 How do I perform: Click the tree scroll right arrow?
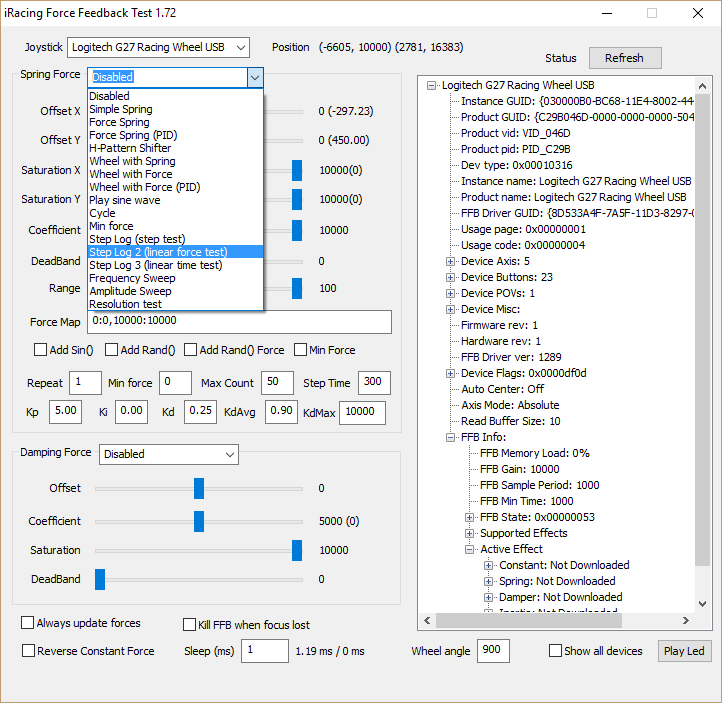tap(686, 621)
